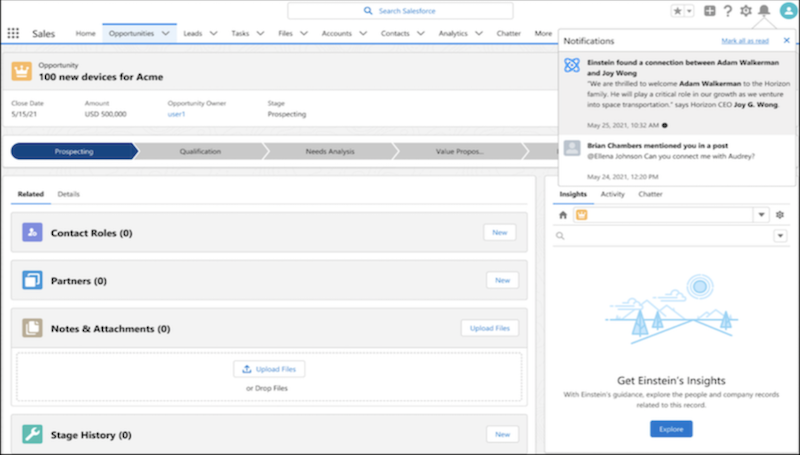Click Upload Files in section header
This screenshot has width=800, height=455.
(490, 328)
